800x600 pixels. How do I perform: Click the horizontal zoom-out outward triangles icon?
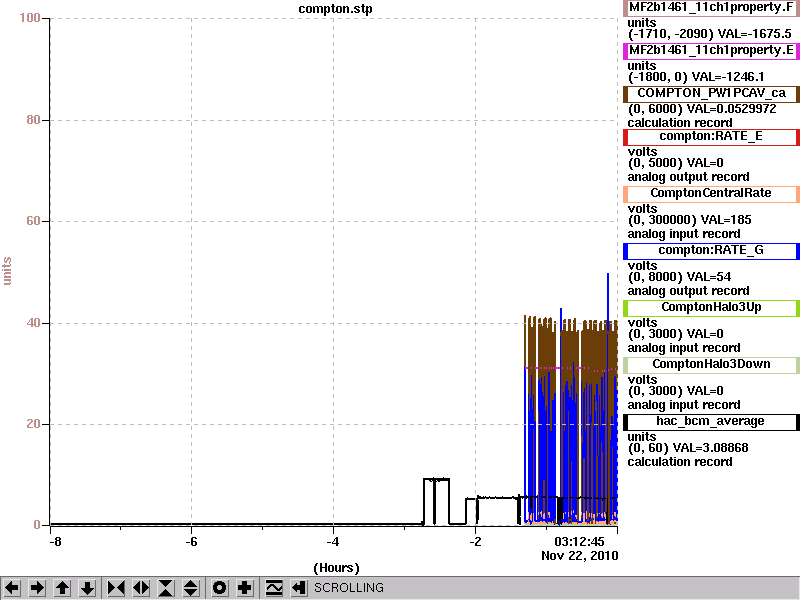coord(141,588)
